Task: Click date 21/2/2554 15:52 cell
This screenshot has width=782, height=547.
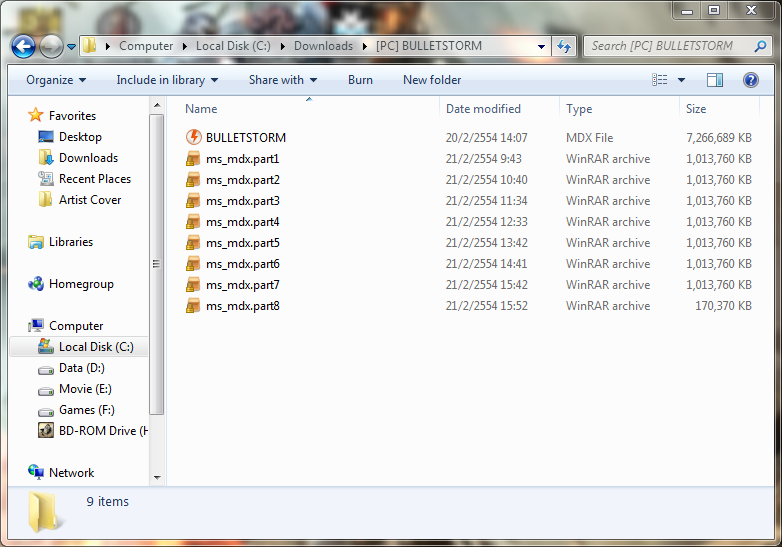Action: (486, 306)
